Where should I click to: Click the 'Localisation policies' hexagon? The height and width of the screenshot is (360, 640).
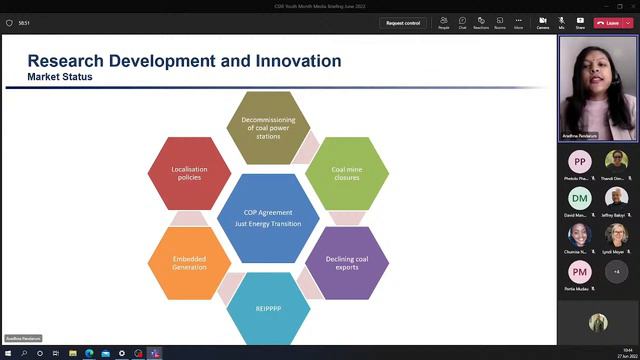pos(189,173)
